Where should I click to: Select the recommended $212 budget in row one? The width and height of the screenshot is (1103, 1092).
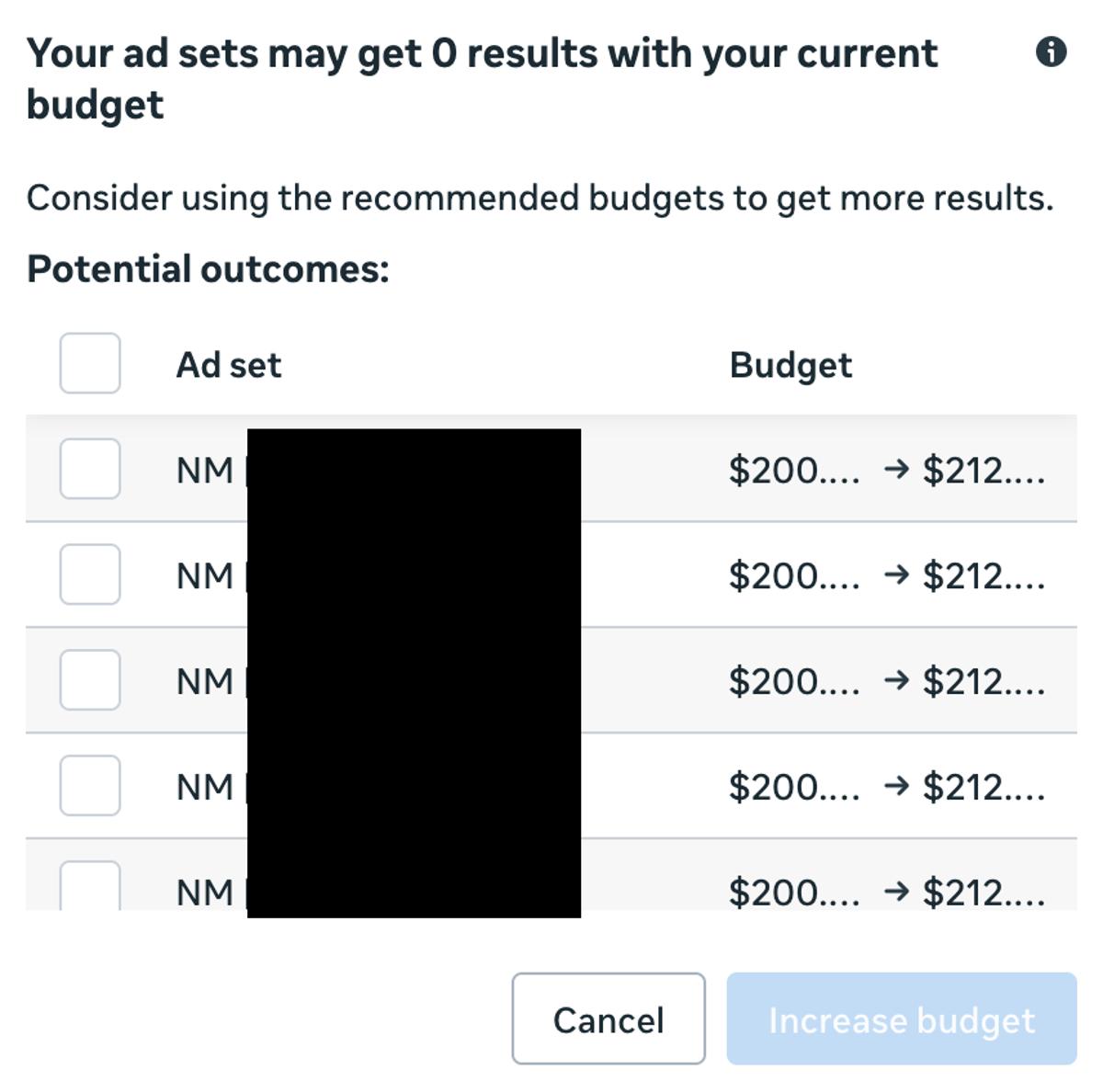coord(985,471)
